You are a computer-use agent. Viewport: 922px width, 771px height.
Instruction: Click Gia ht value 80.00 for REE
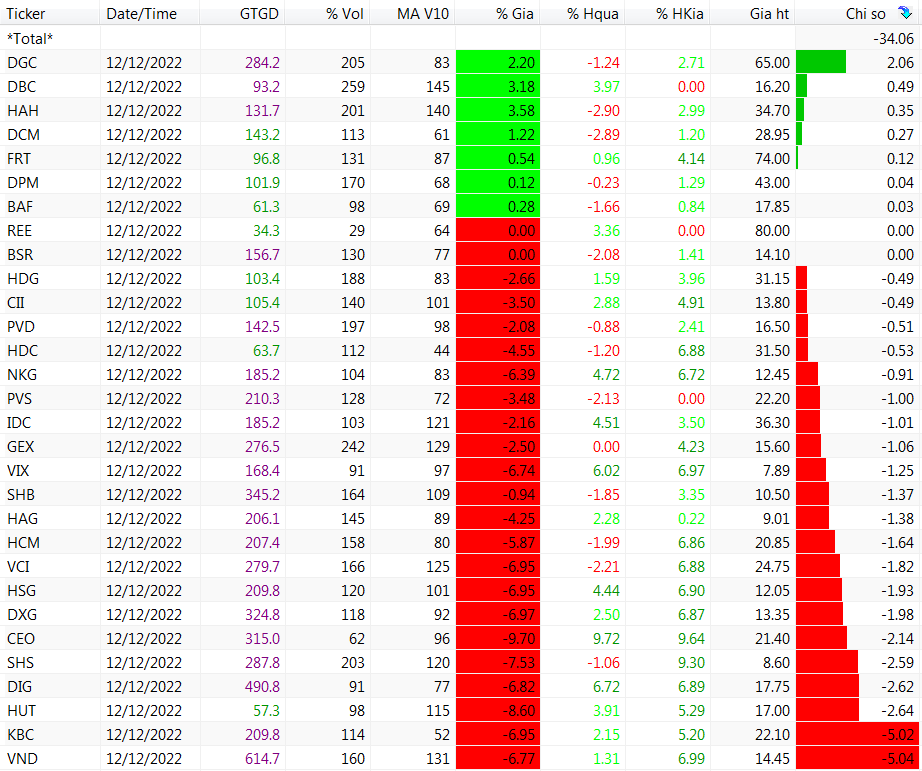(x=773, y=231)
